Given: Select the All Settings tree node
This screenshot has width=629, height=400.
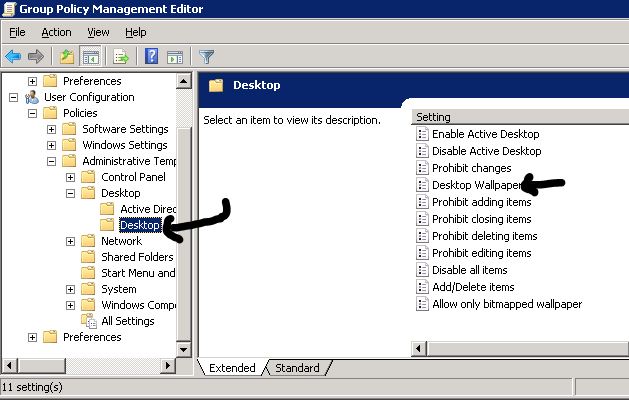Looking at the screenshot, I should point(127,321).
